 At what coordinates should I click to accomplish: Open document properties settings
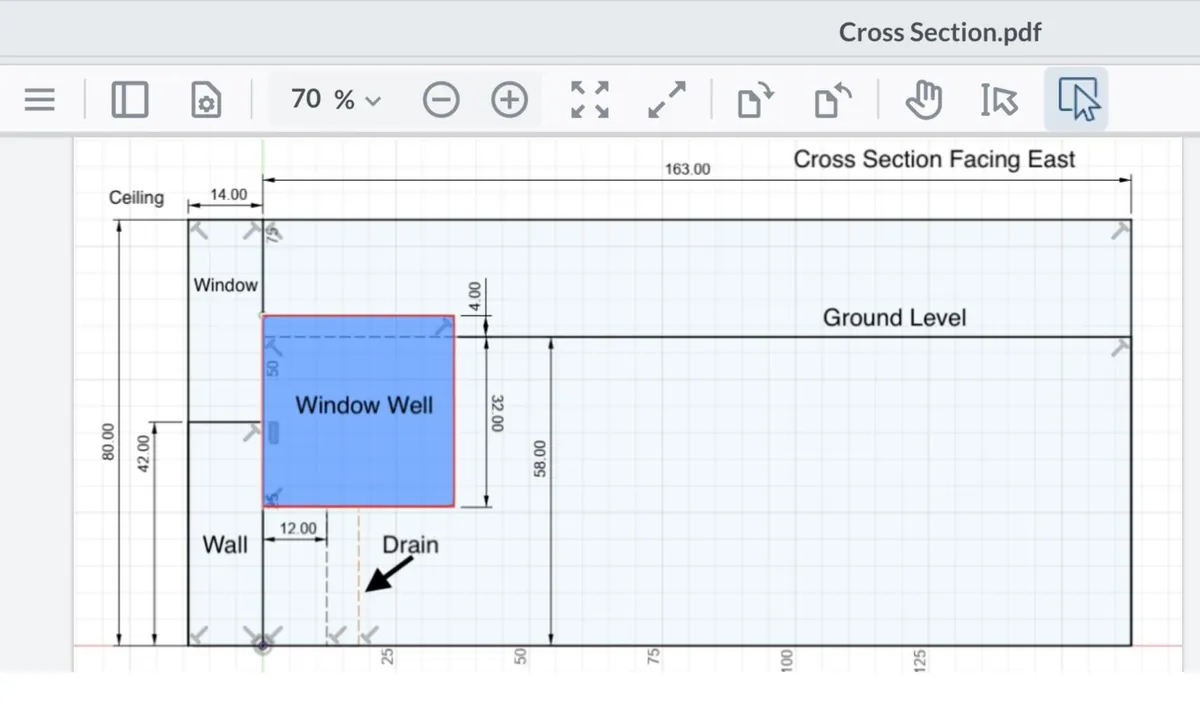click(206, 100)
